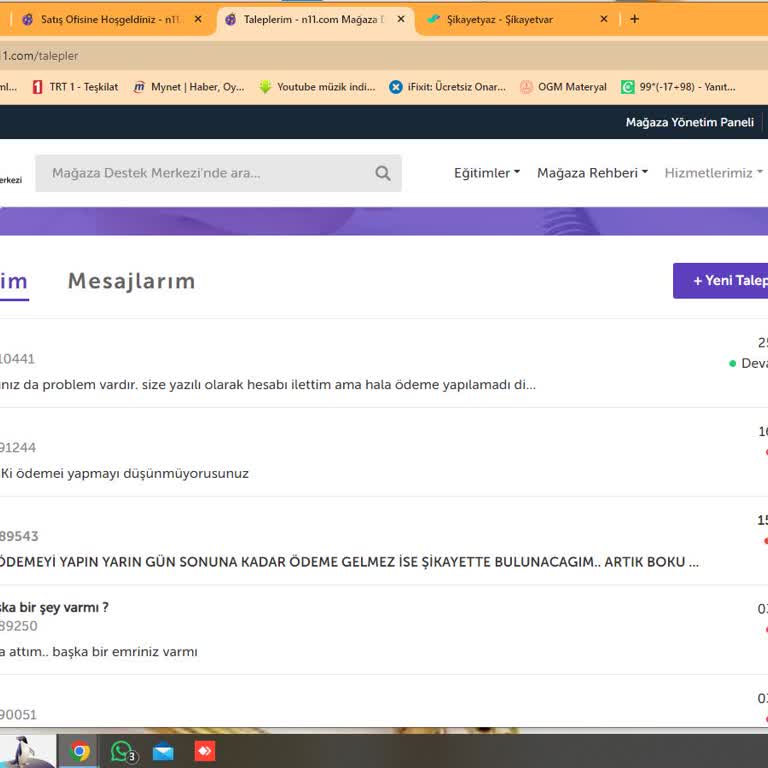Expand the Mağaza Rehberi dropdown
The width and height of the screenshot is (768, 768).
point(592,173)
